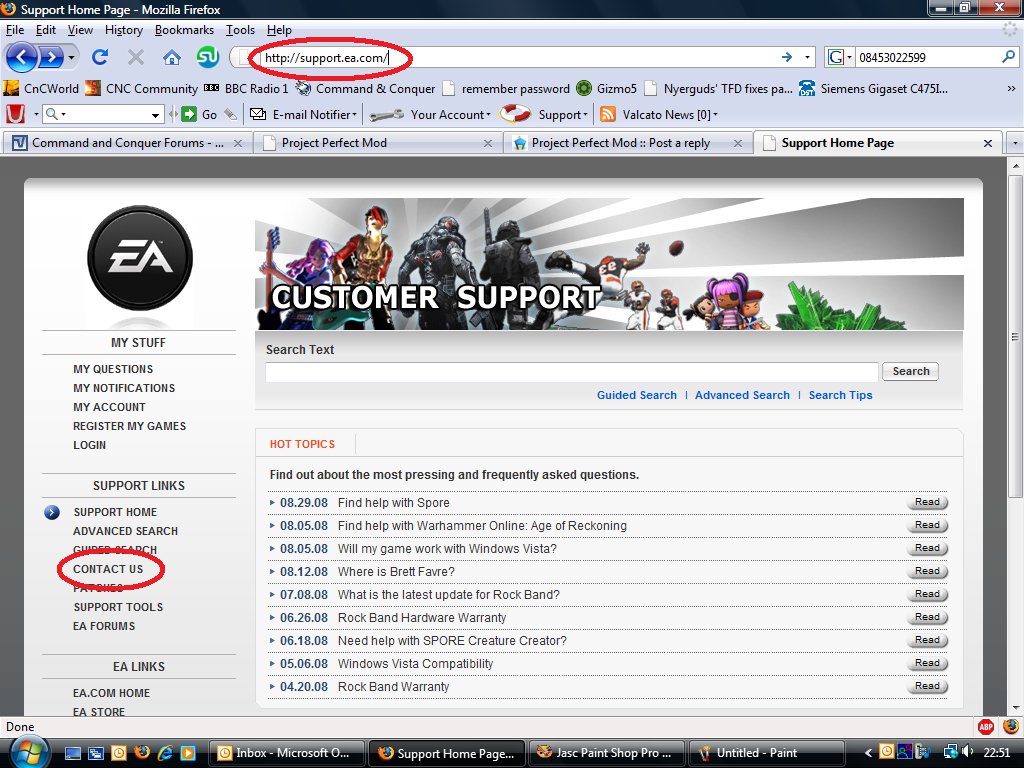This screenshot has width=1024, height=768.
Task: Open the Gizmo5 bookmark
Action: coord(607,88)
